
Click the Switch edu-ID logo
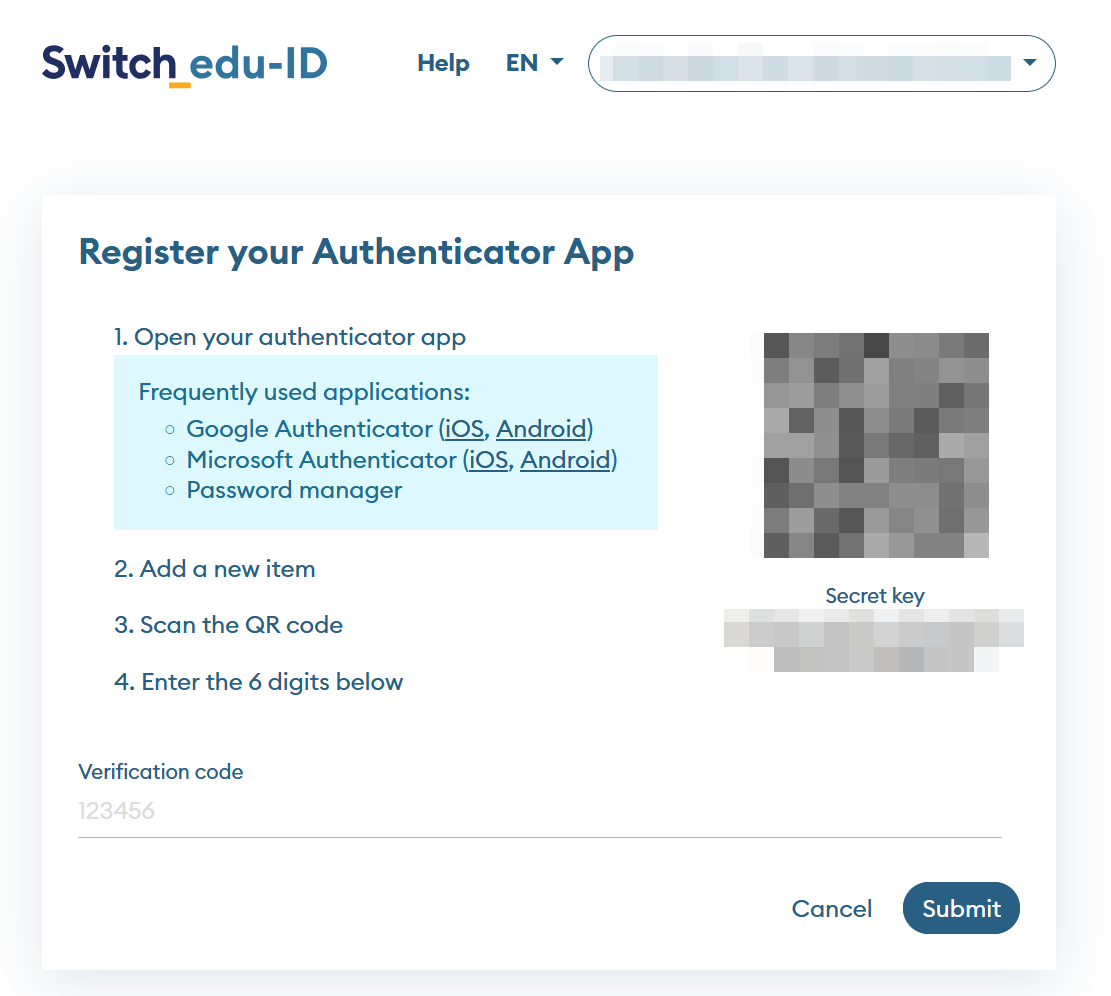[185, 64]
